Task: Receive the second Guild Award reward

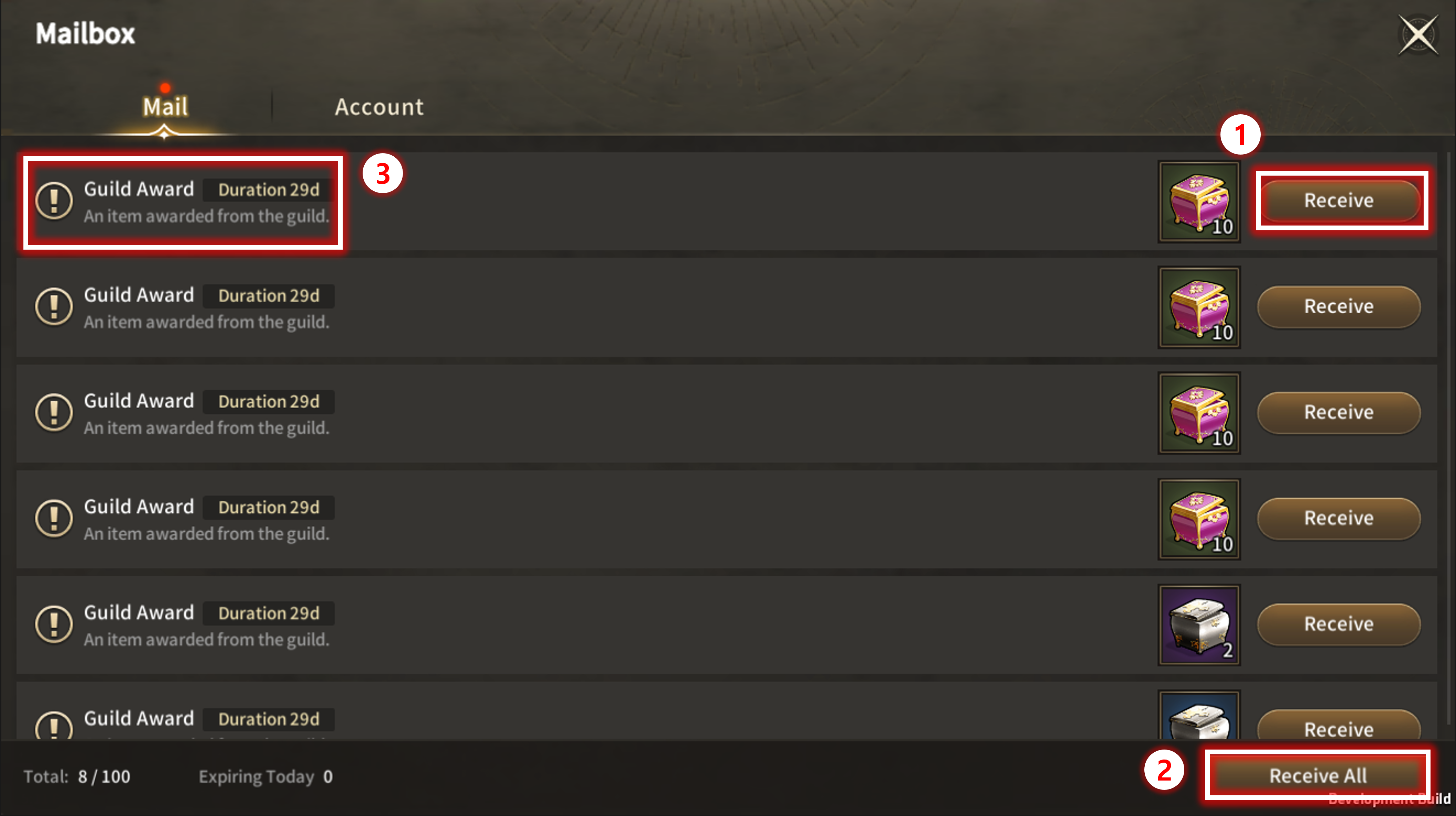Action: tap(1339, 307)
